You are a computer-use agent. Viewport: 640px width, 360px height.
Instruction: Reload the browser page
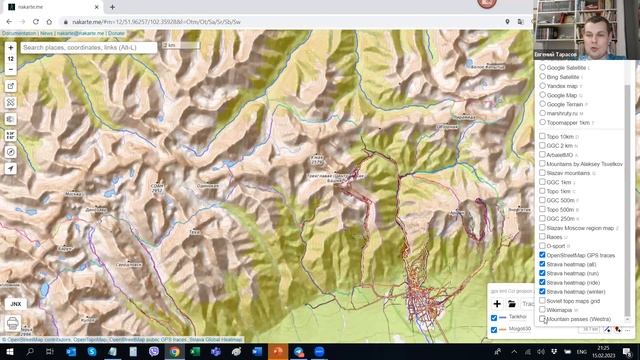coord(36,22)
